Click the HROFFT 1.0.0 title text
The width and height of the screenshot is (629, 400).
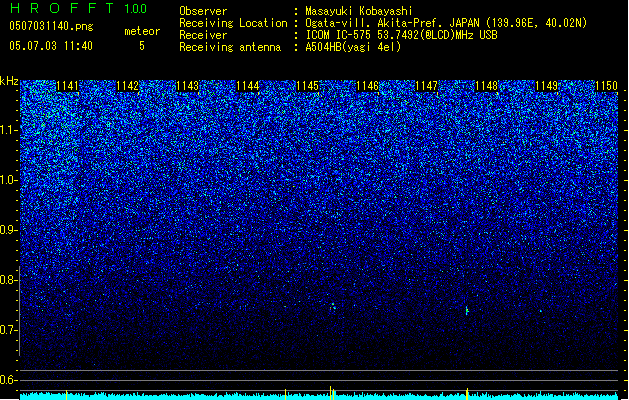79,8
